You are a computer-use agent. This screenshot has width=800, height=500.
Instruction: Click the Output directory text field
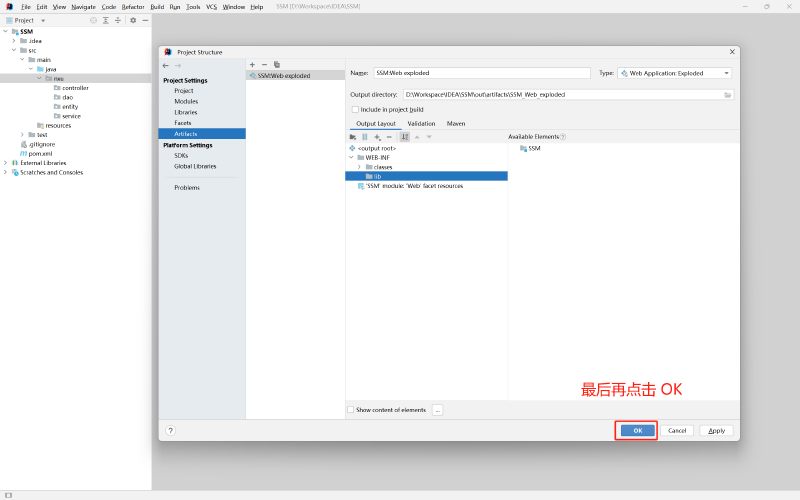pyautogui.click(x=563, y=95)
